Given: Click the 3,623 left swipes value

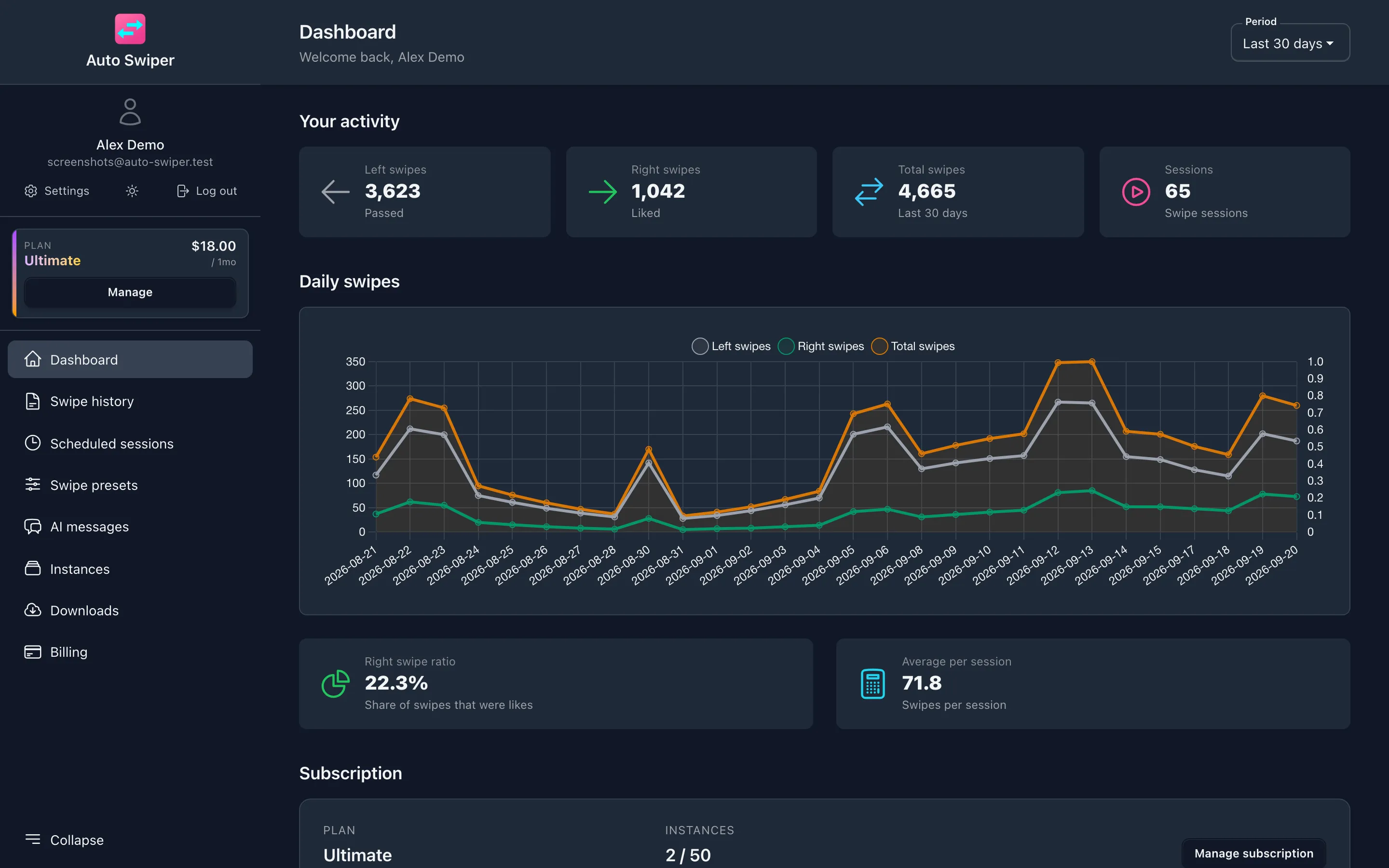Looking at the screenshot, I should coord(393,191).
